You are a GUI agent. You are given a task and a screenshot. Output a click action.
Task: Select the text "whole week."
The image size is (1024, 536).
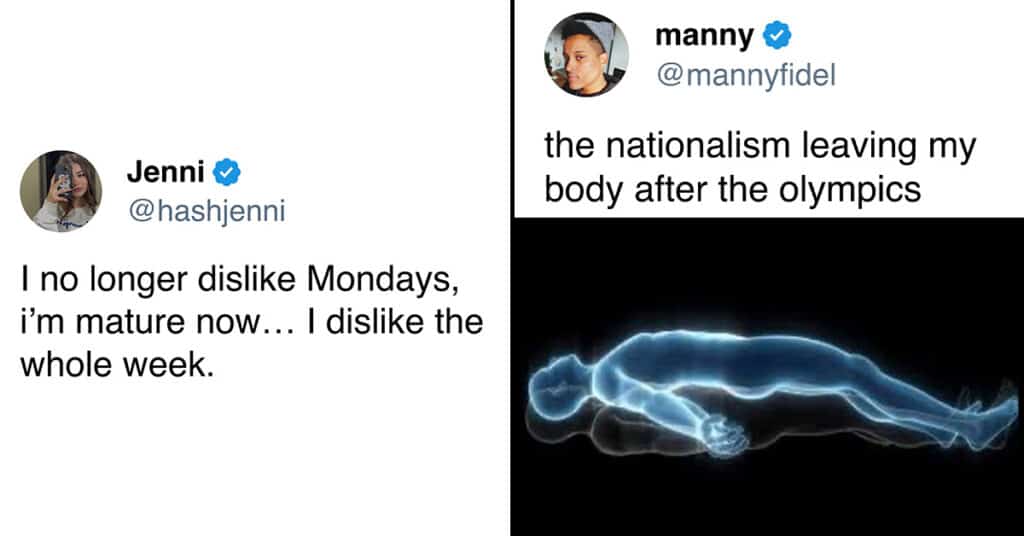[117, 364]
